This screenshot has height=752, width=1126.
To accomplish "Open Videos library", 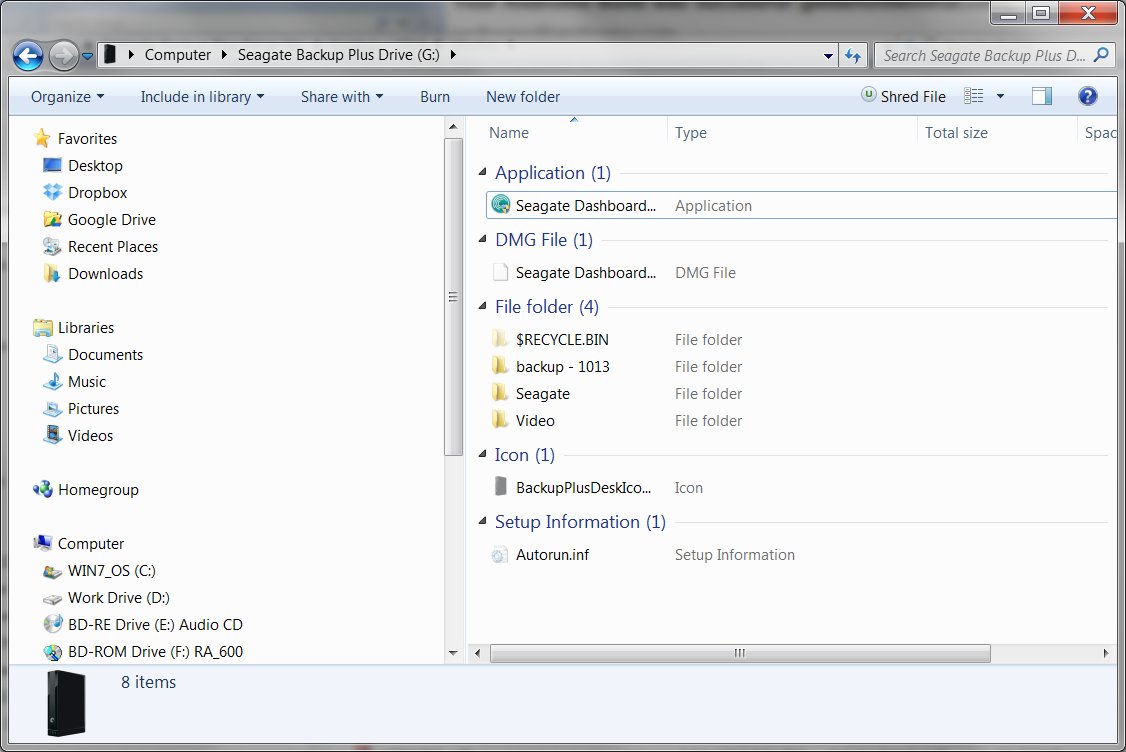I will tap(78, 435).
